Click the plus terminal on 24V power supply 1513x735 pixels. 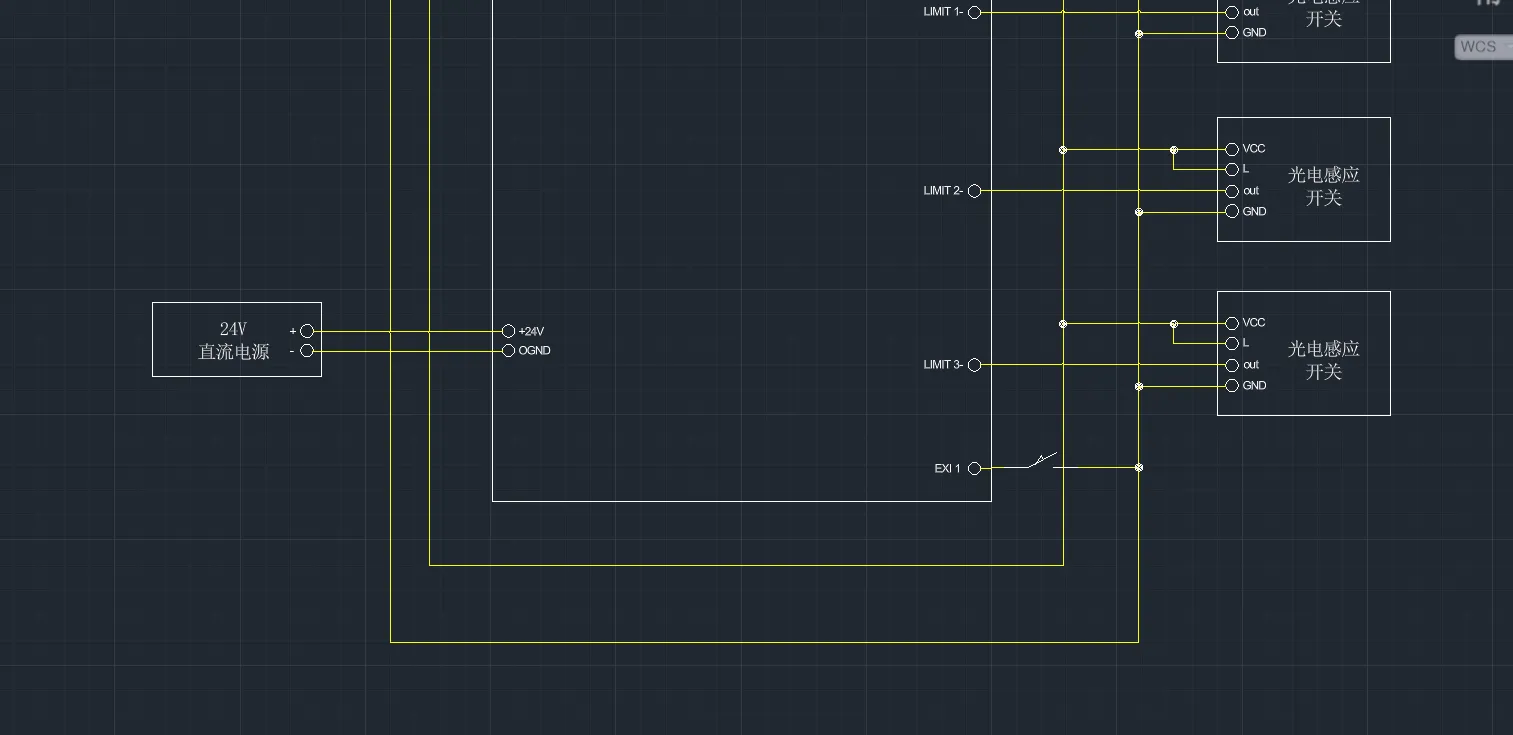307,331
